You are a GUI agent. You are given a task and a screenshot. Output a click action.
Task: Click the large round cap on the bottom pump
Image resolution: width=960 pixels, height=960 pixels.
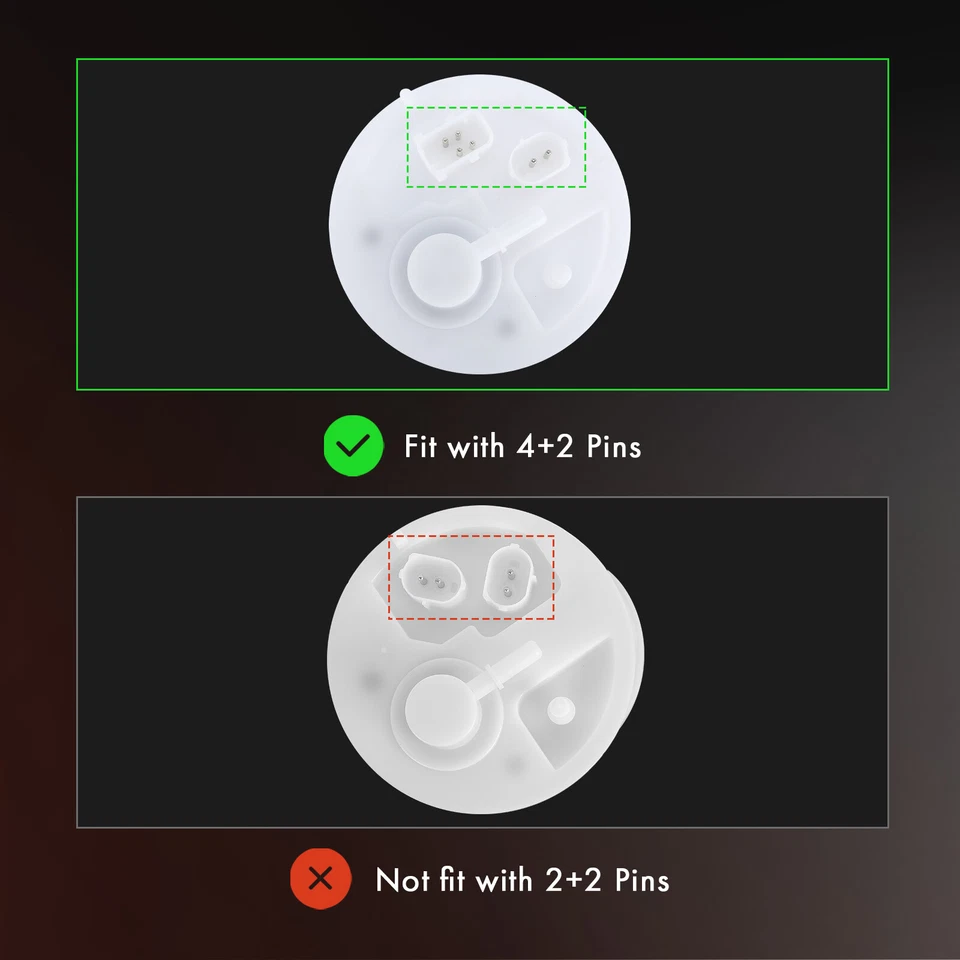442,710
